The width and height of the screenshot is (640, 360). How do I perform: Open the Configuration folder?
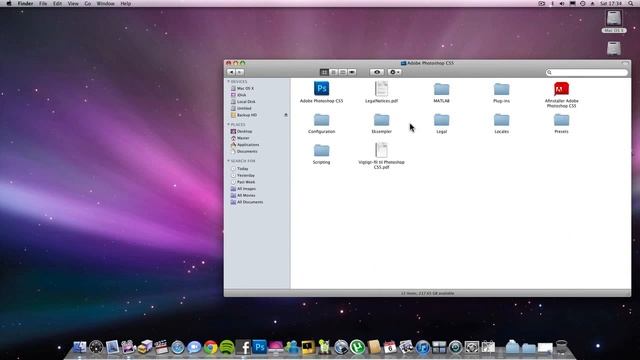322,120
